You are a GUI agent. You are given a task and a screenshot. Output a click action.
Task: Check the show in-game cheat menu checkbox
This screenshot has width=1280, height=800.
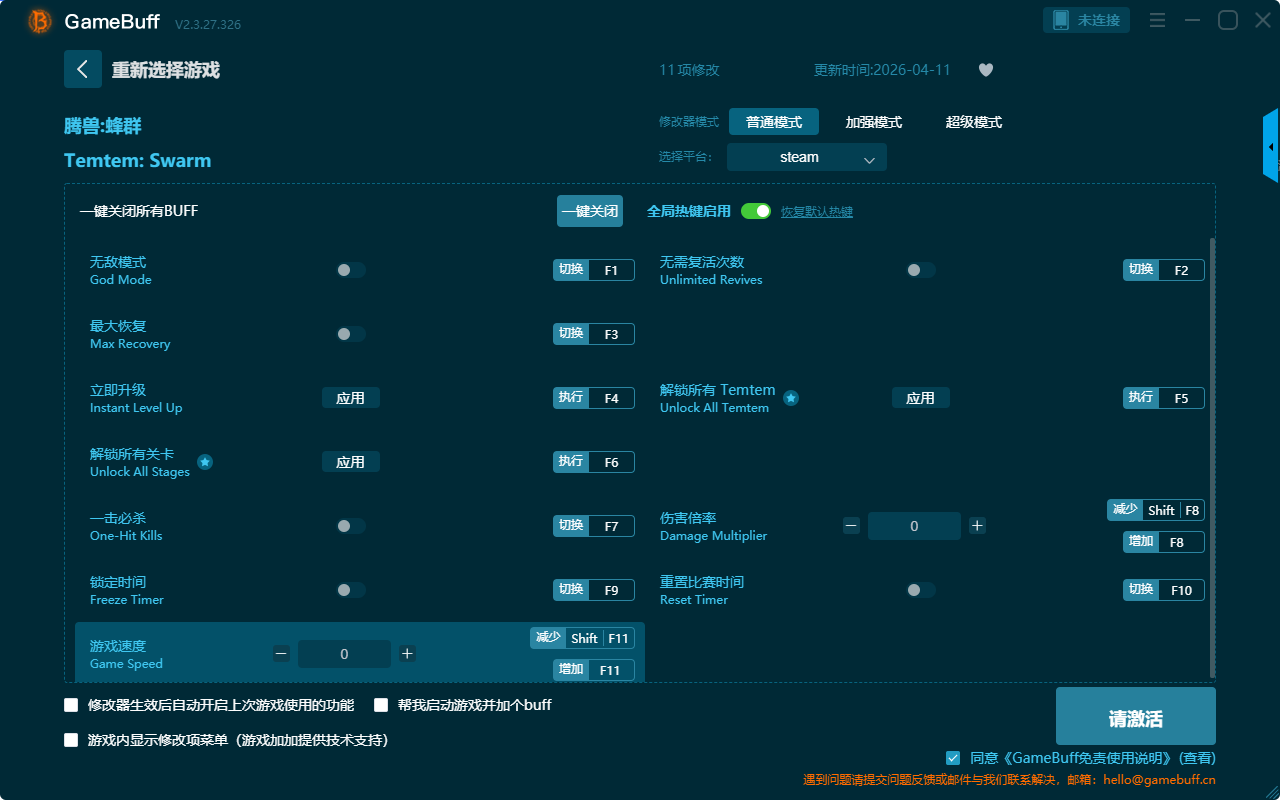[71, 741]
